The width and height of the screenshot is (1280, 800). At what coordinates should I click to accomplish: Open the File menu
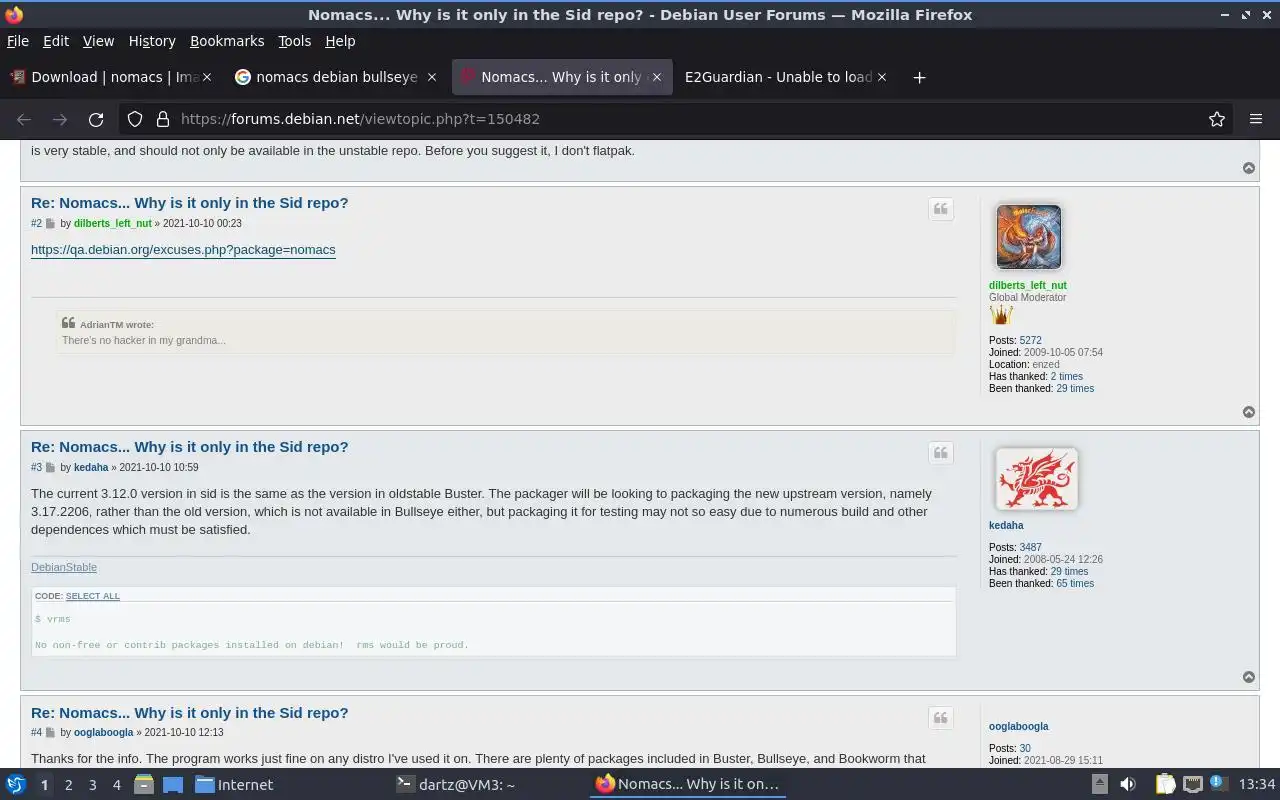pos(18,41)
